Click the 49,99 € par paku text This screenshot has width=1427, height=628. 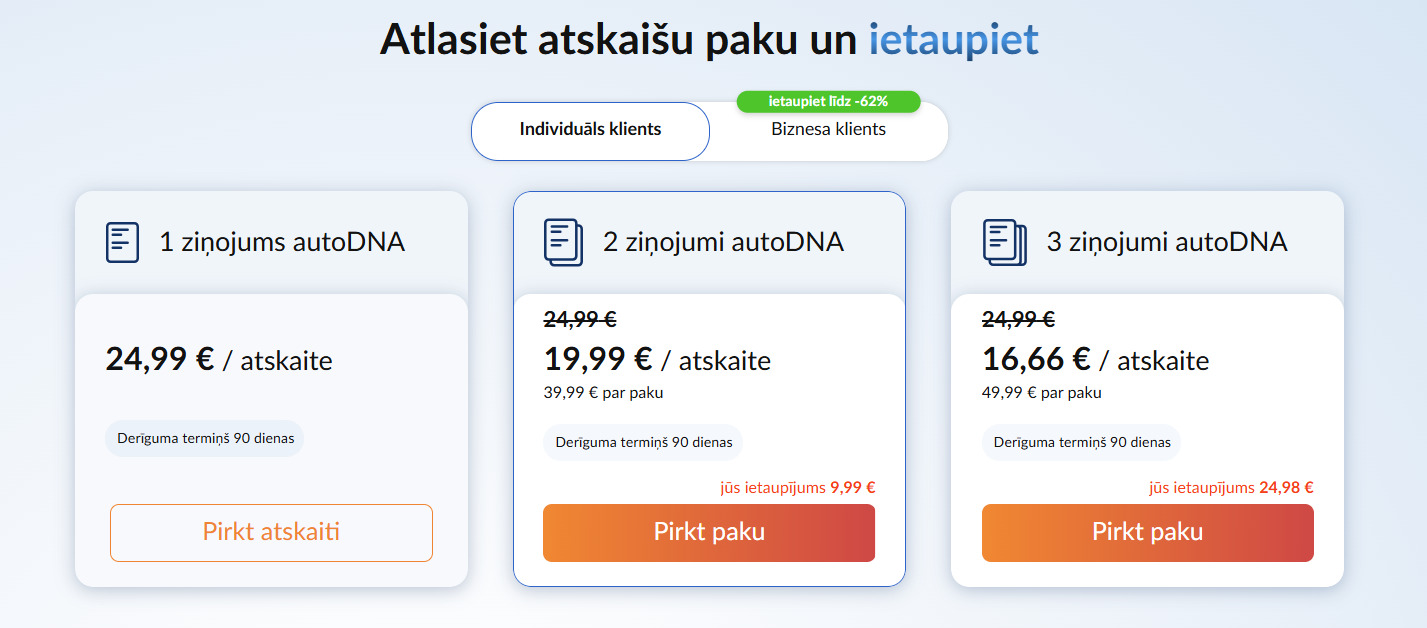click(x=1041, y=393)
